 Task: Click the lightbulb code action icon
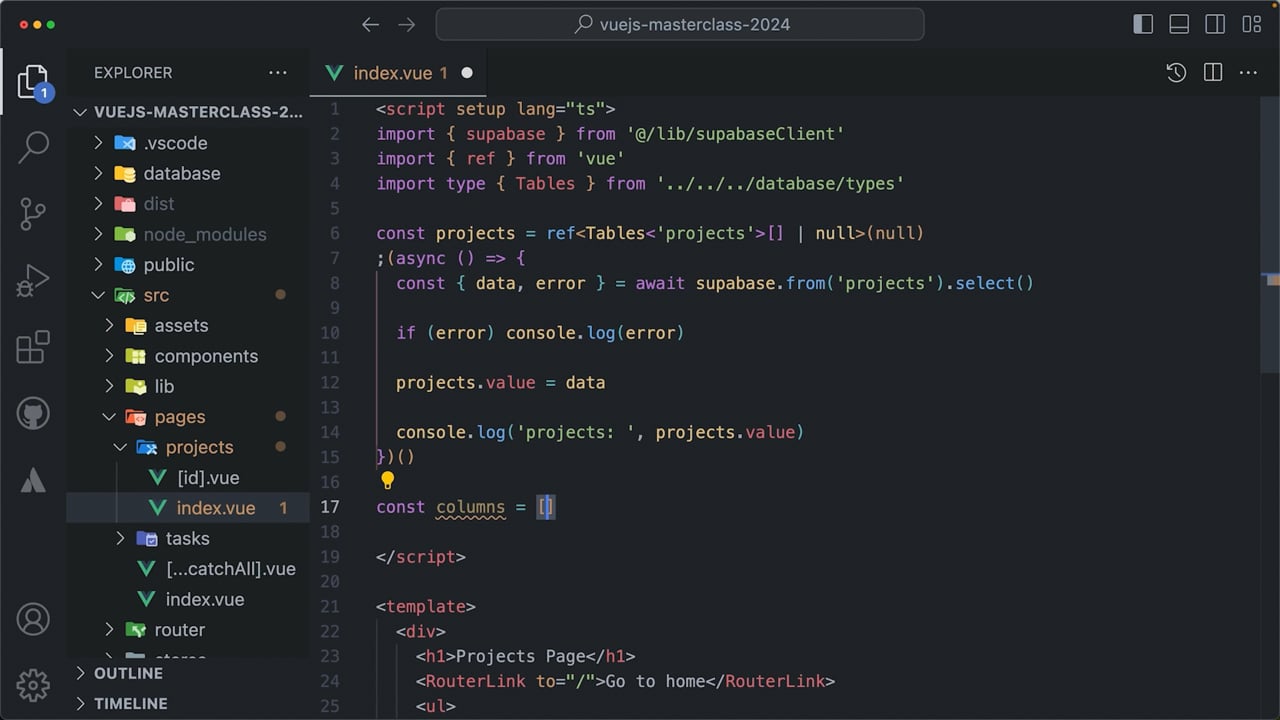(x=388, y=481)
